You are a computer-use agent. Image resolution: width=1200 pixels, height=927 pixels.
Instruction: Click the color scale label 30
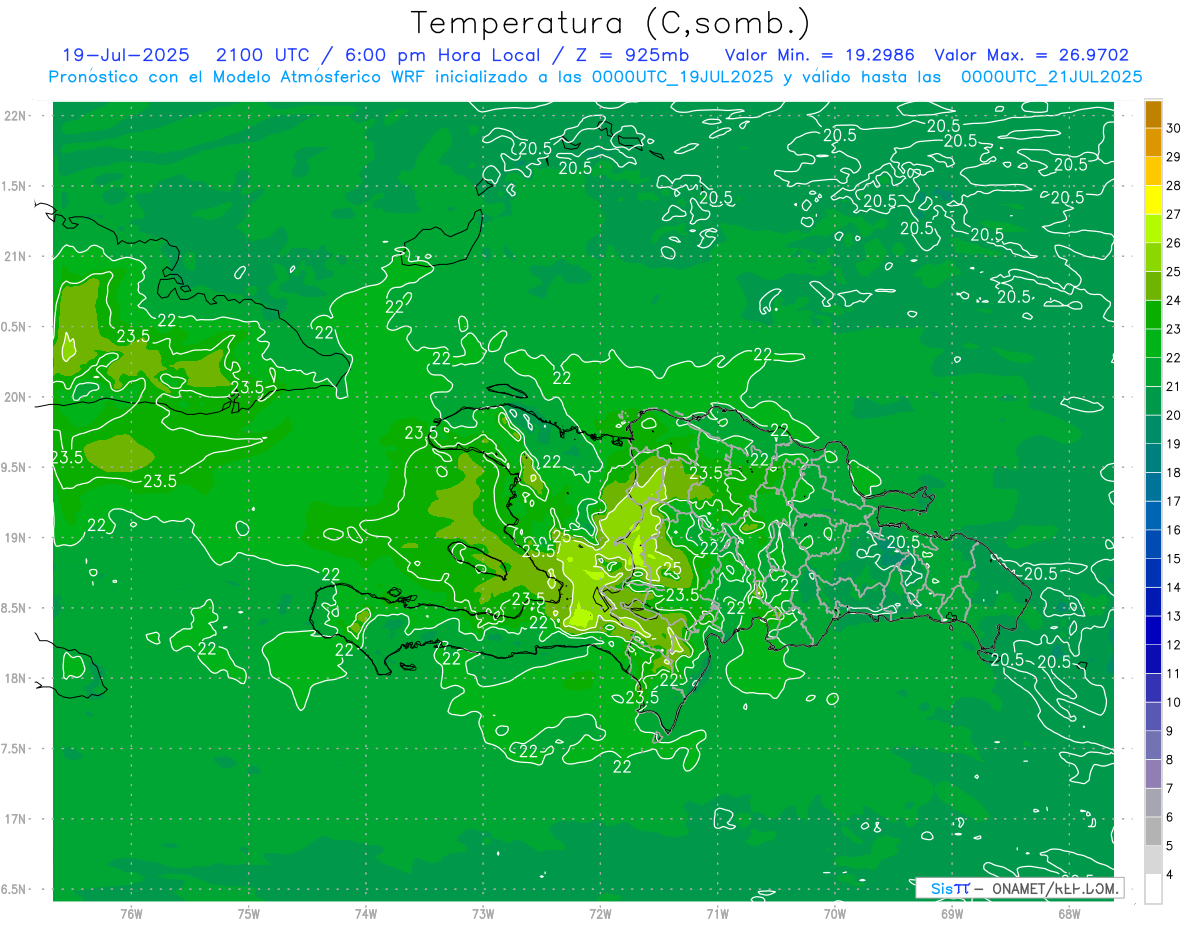coord(1174,128)
